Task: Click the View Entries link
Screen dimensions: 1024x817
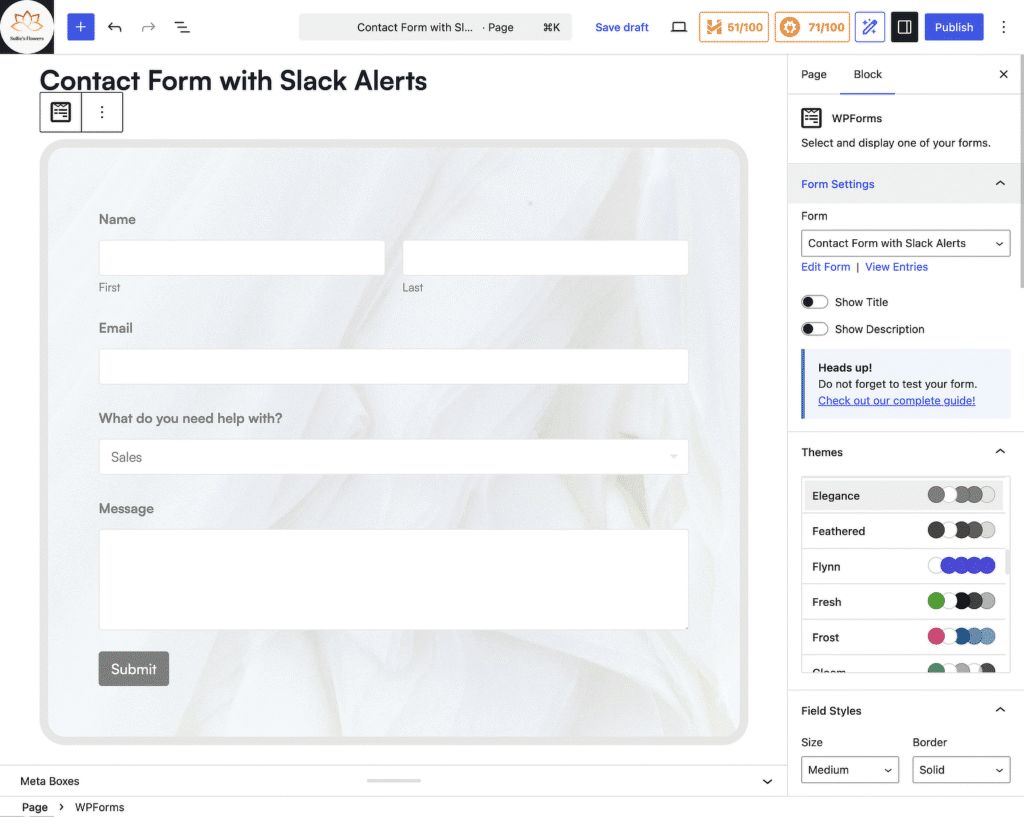Action: click(896, 266)
